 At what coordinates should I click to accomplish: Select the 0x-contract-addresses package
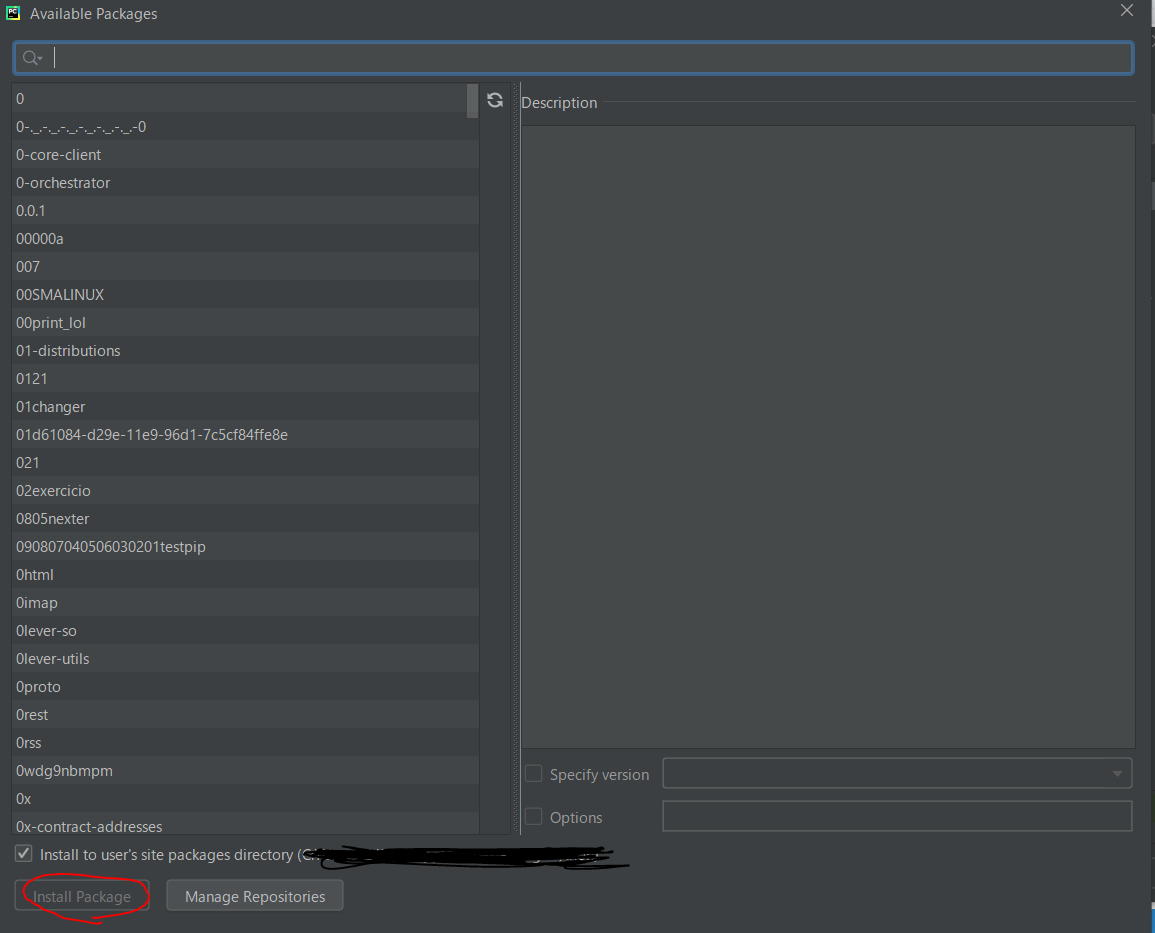(x=245, y=824)
